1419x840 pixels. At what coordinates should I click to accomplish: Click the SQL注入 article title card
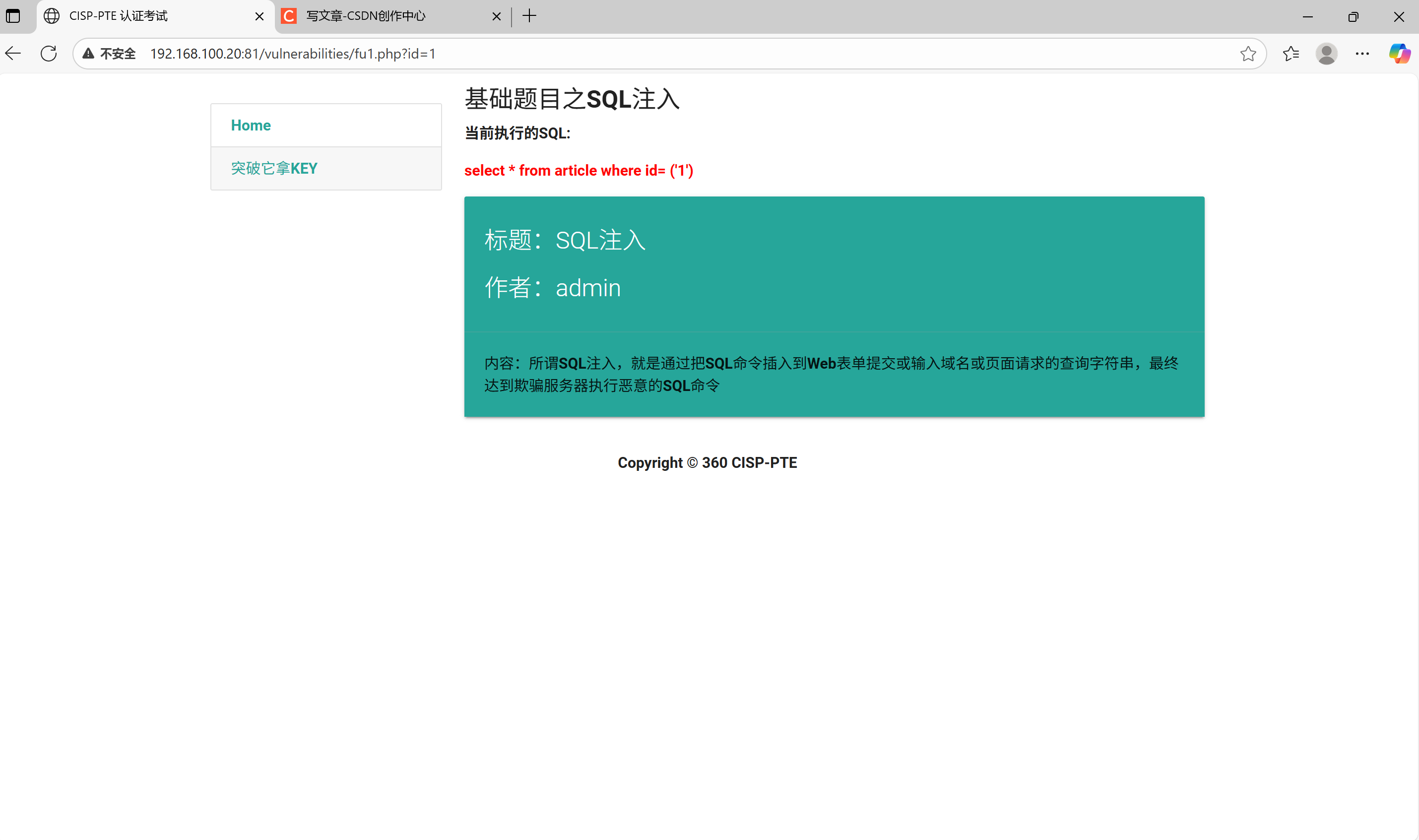click(600, 240)
